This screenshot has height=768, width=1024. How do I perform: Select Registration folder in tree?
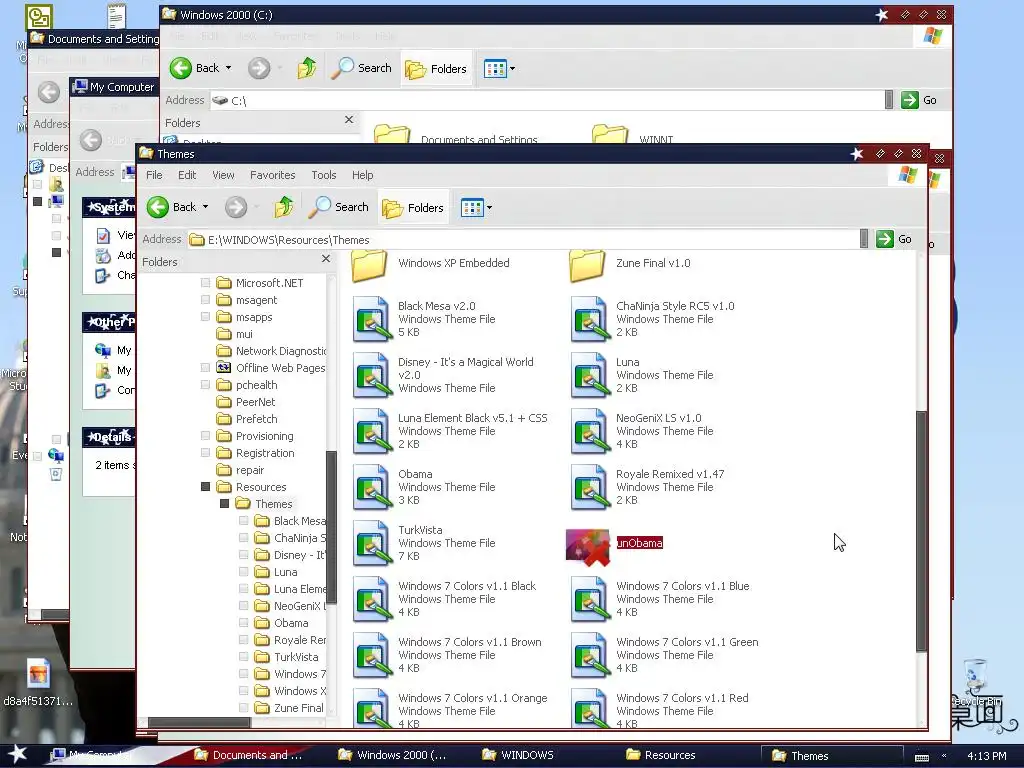click(265, 453)
